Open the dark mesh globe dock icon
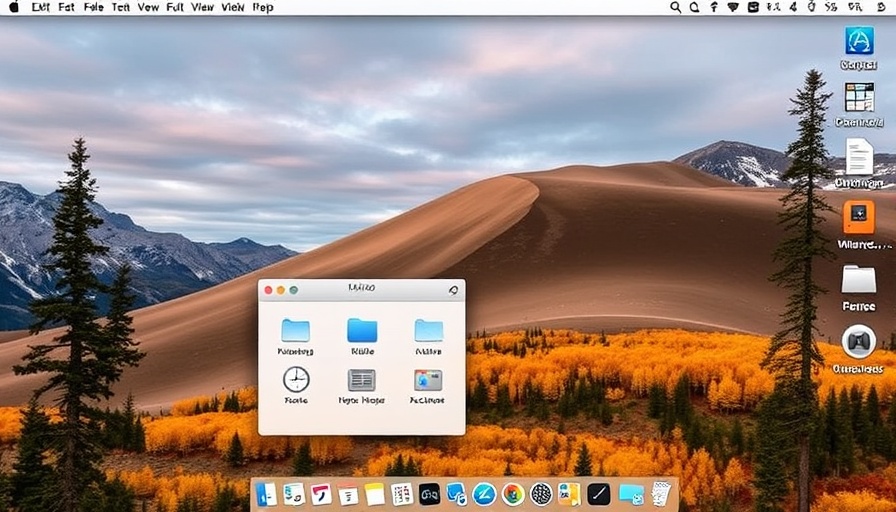This screenshot has height=512, width=896. [x=541, y=494]
